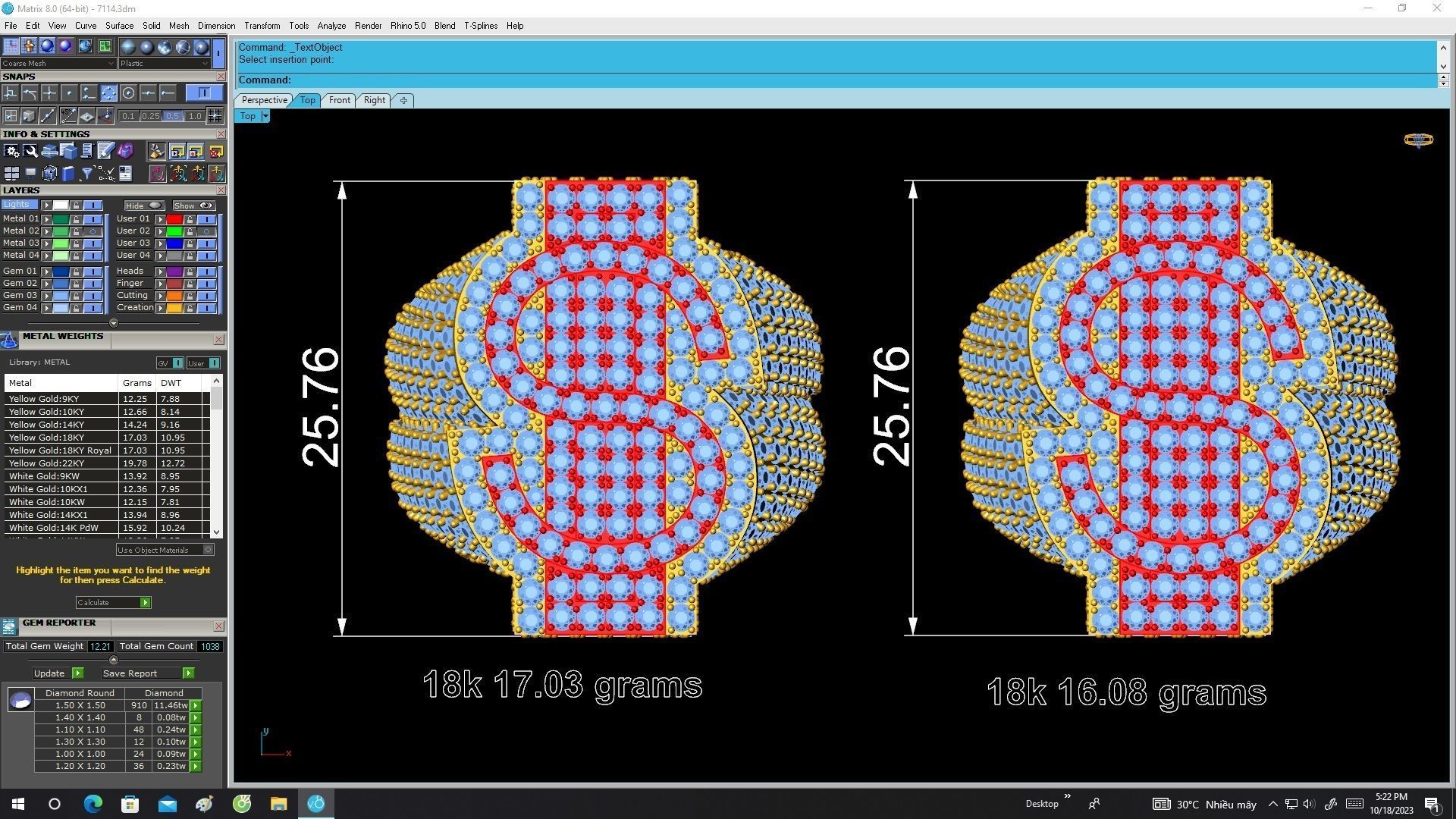Open File Explorer from the taskbar
Viewport: 1456px width, 819px height.
(278, 804)
